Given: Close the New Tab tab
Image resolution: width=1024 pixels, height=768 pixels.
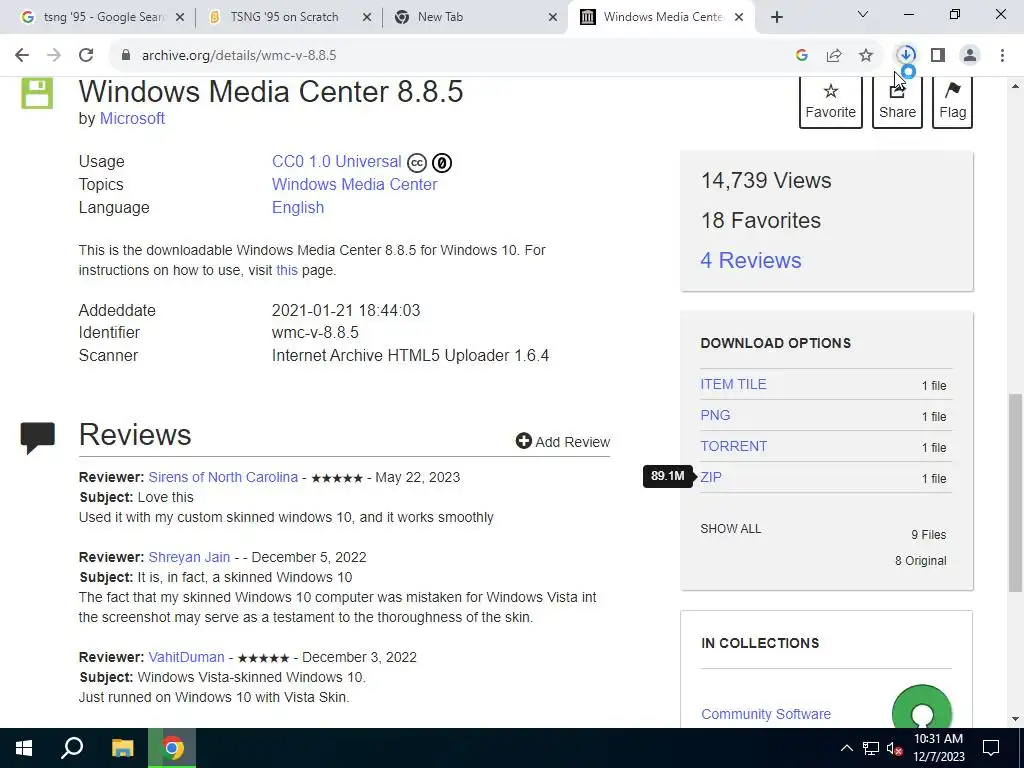Looking at the screenshot, I should (x=553, y=17).
